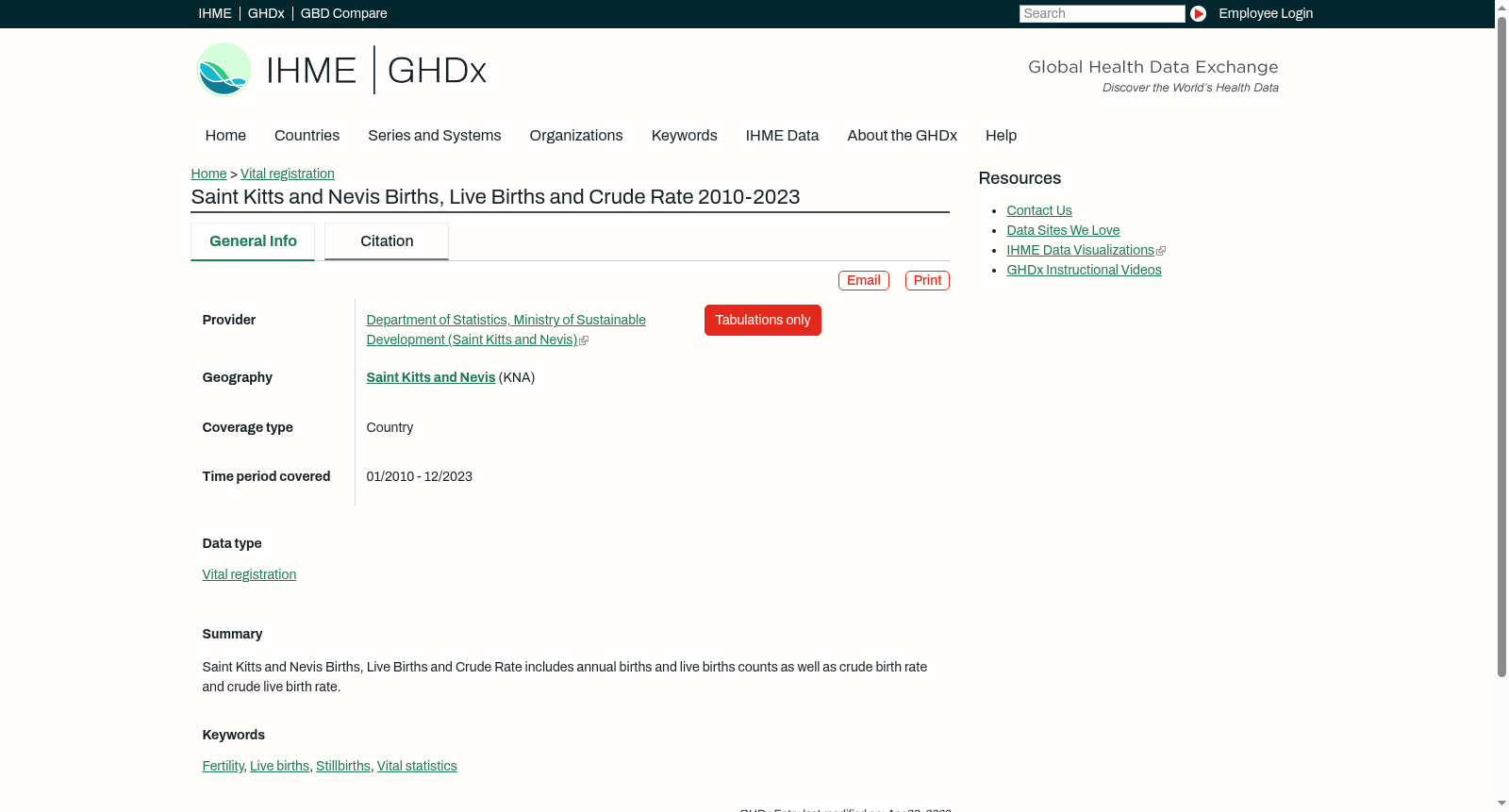Click the Global Health Data Exchange tagline
The height and width of the screenshot is (812, 1509).
click(x=1152, y=67)
